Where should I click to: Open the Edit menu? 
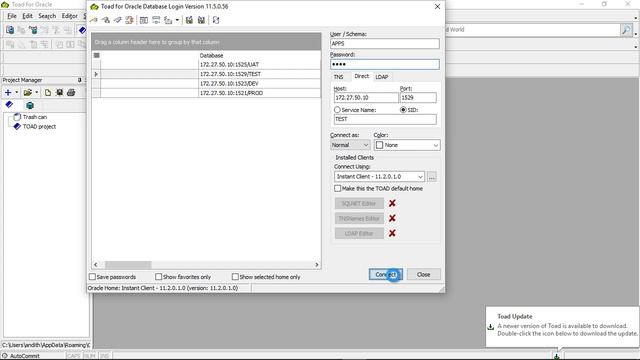27,16
